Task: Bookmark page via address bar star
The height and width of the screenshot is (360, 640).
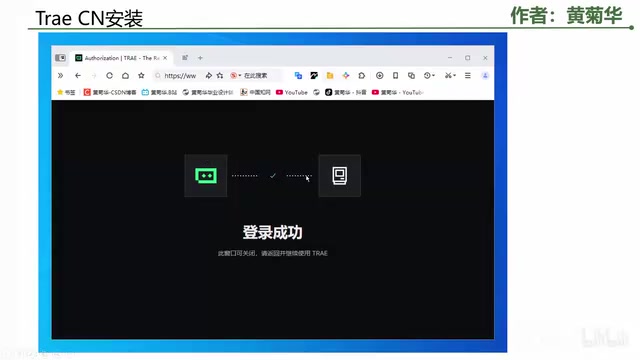Action: point(220,76)
